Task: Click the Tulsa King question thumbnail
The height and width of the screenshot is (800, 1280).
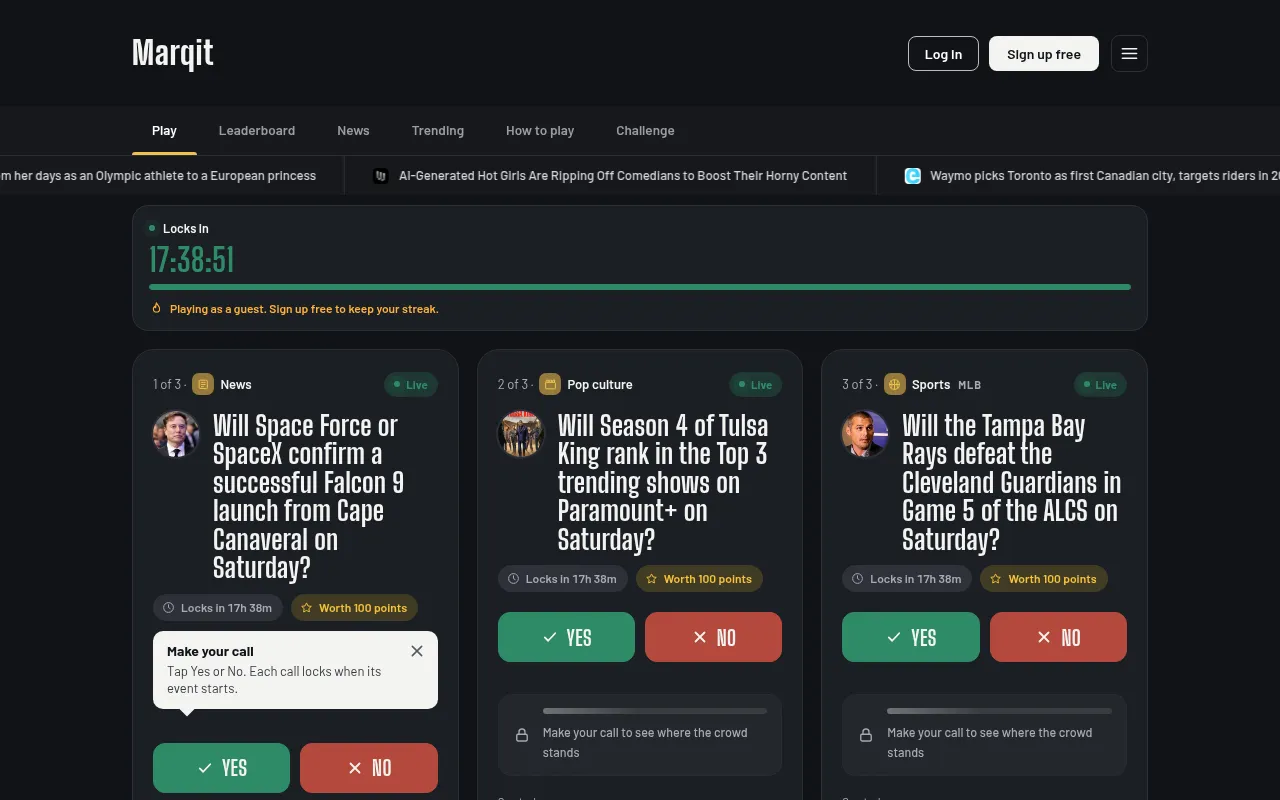Action: (x=521, y=434)
